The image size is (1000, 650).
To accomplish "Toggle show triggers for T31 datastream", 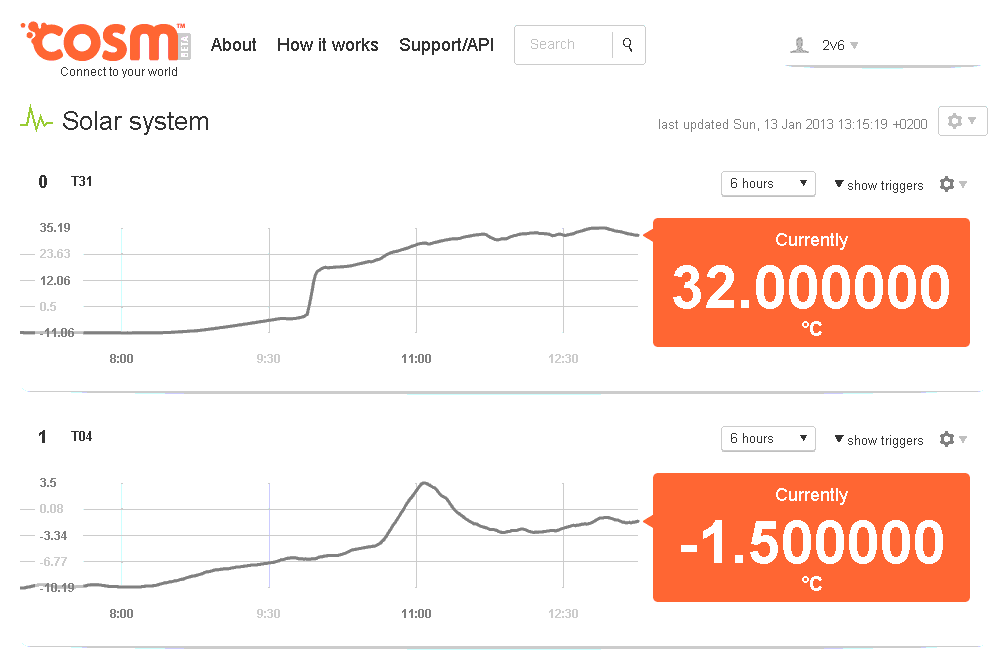I will coord(878,185).
